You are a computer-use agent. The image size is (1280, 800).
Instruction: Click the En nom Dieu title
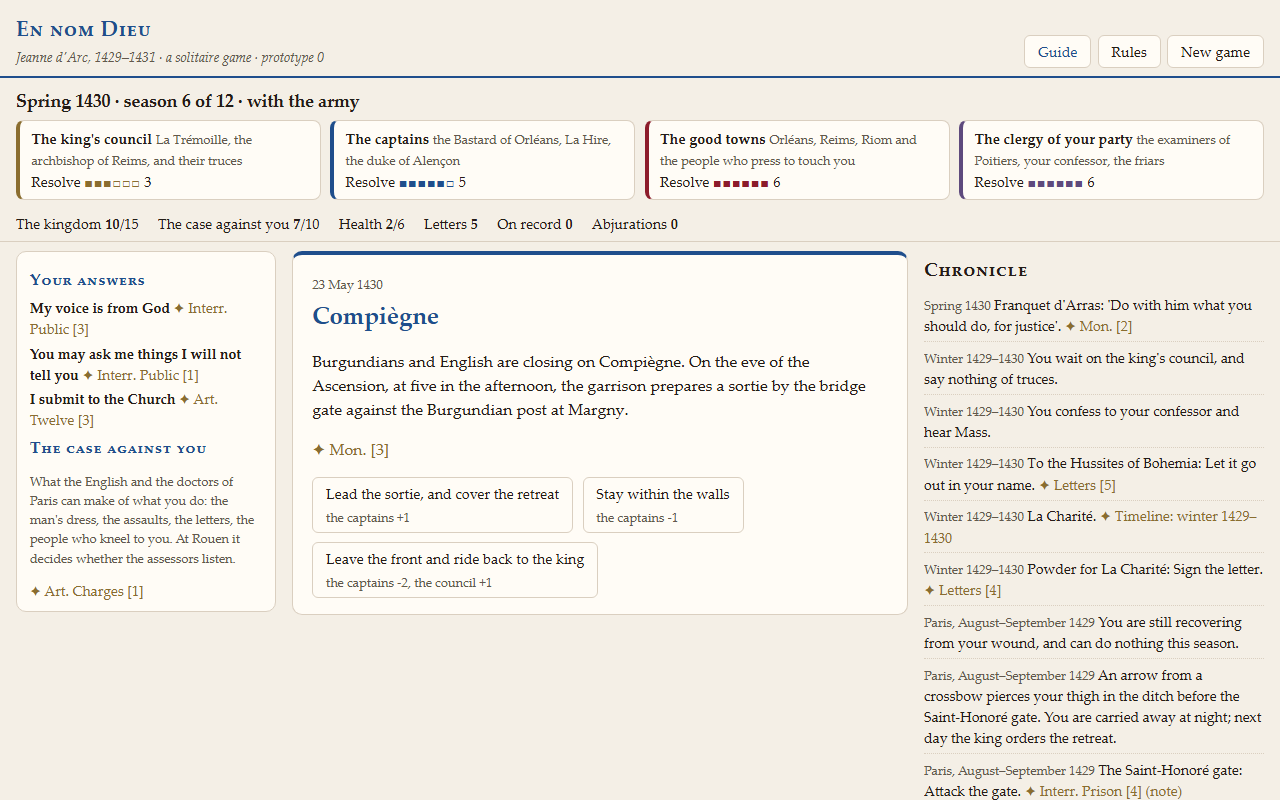click(x=84, y=29)
